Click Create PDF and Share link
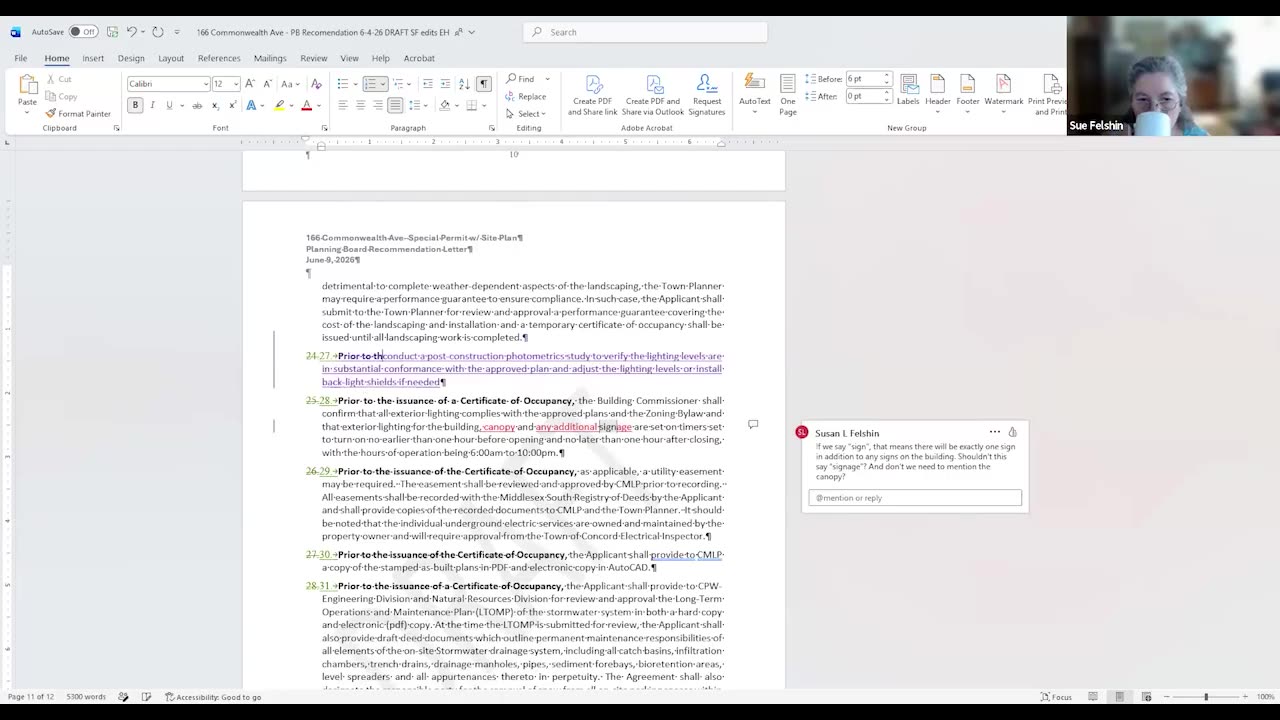Viewport: 1280px width, 720px height. pyautogui.click(x=593, y=95)
